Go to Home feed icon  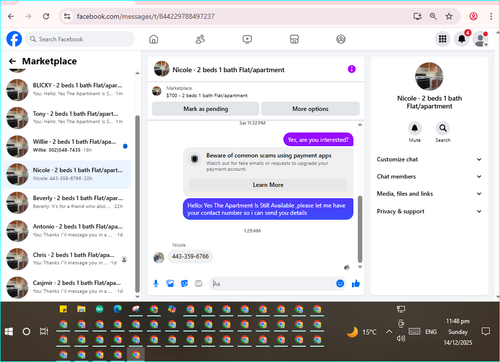pos(153,39)
